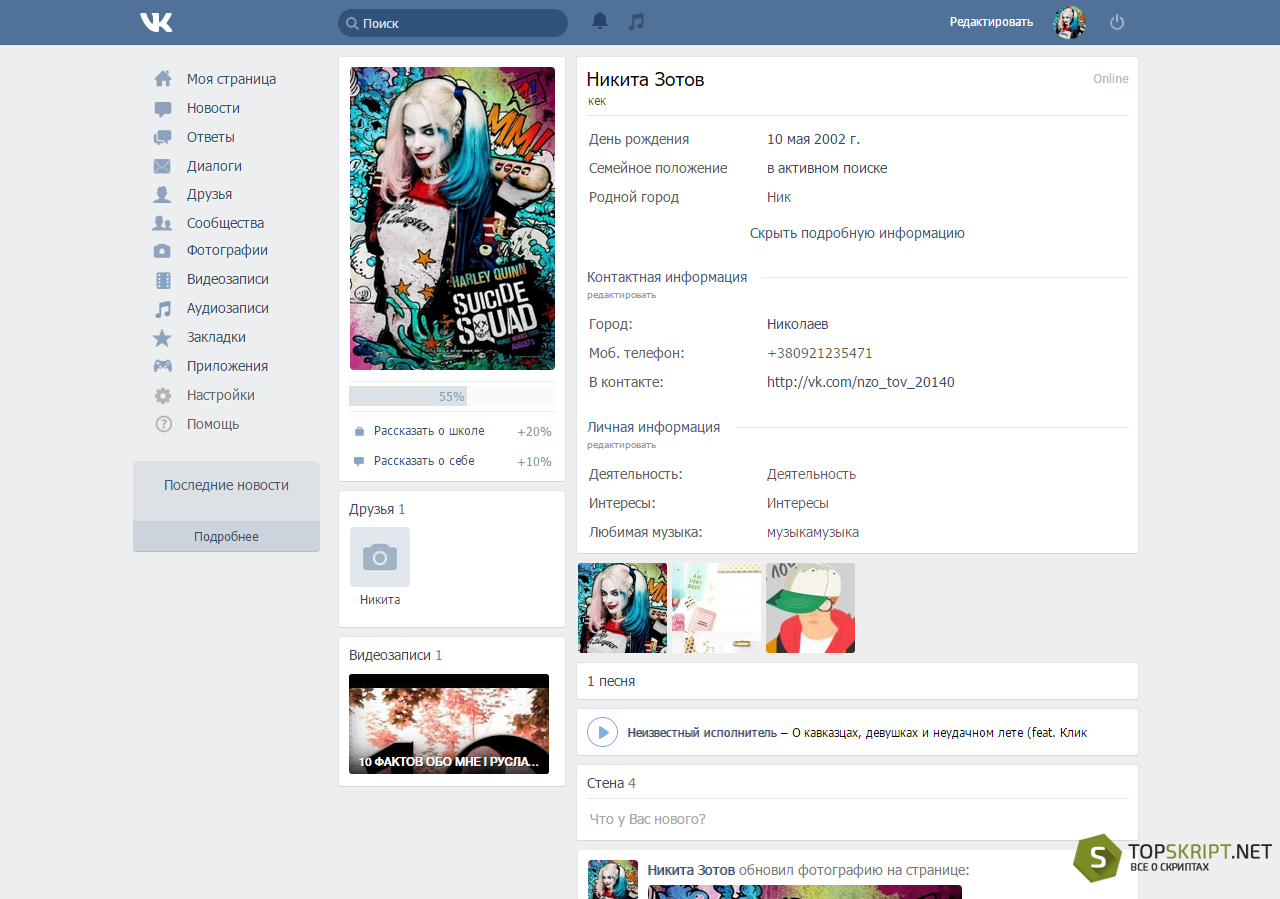Open the middle pastel photo thumbnail
Image resolution: width=1280 pixels, height=899 pixels.
coord(716,608)
